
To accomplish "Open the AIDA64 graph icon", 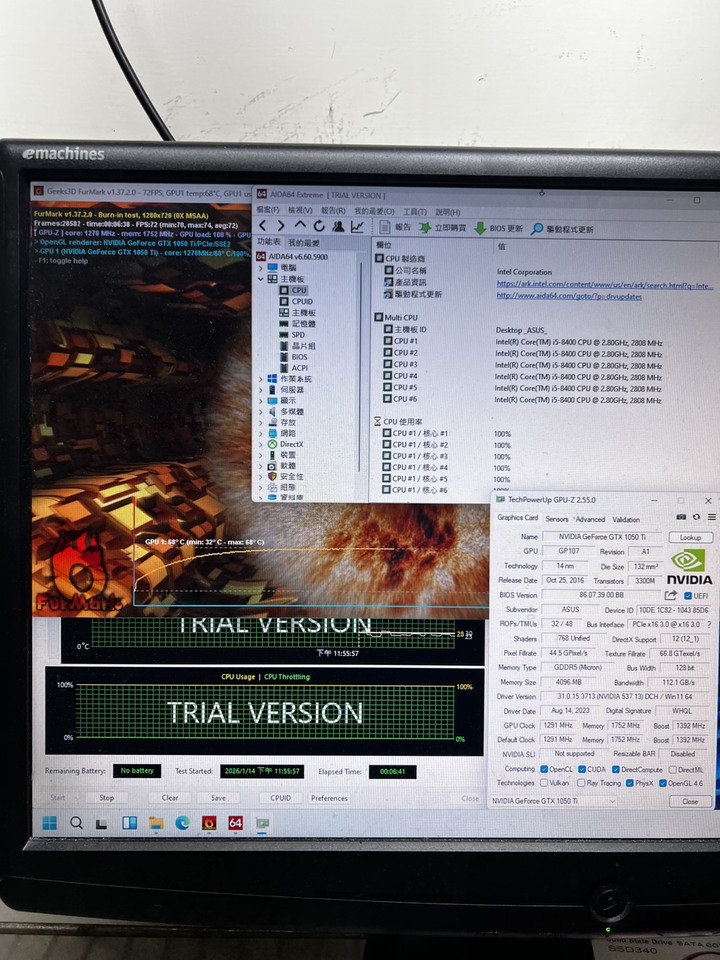I will (x=357, y=227).
